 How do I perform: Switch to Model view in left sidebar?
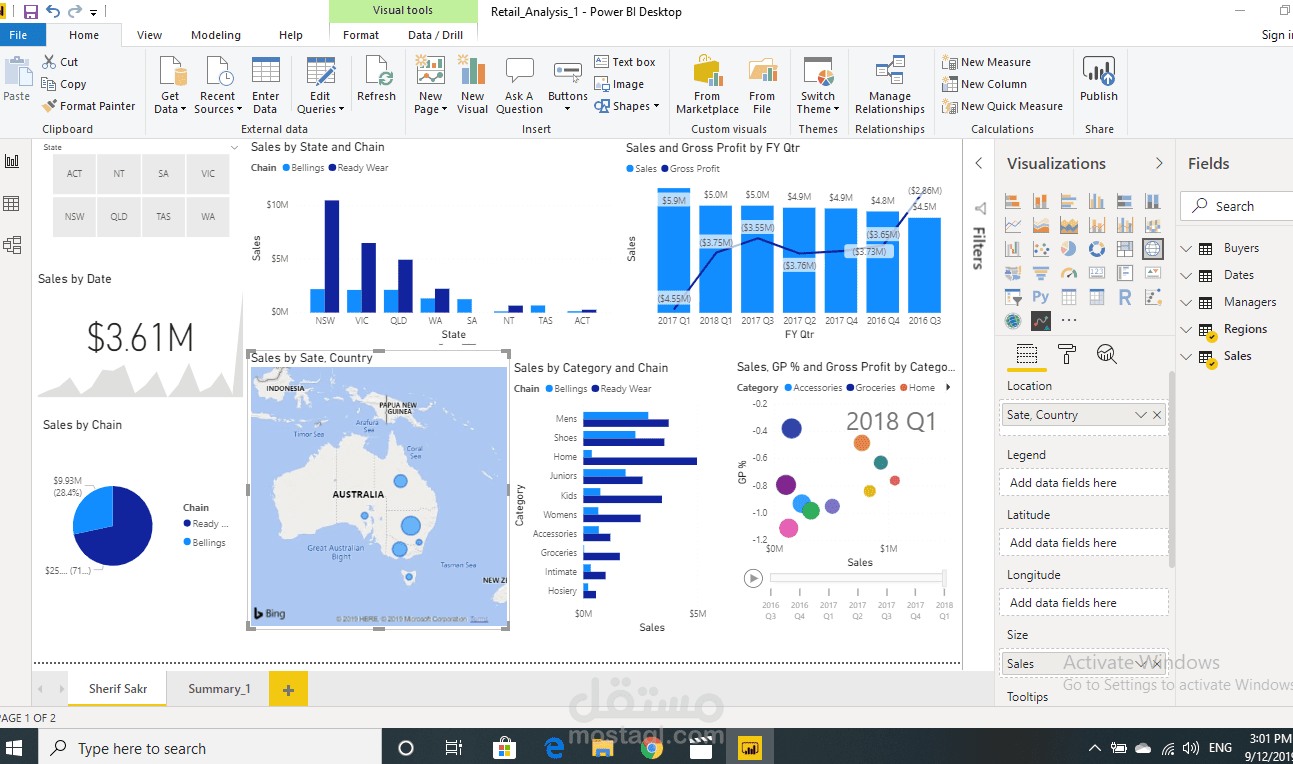click(12, 244)
